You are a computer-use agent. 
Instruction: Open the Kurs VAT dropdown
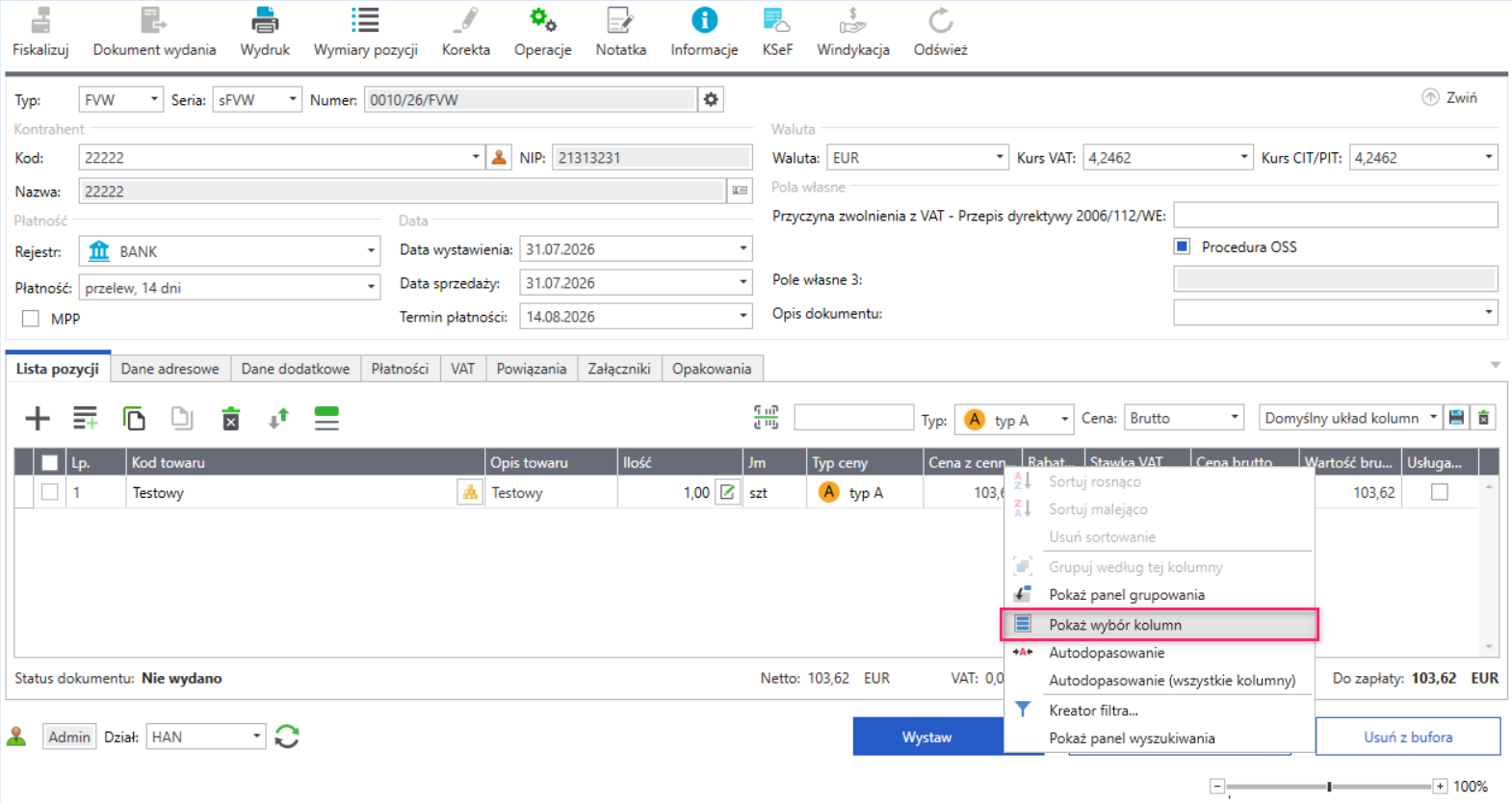1243,157
